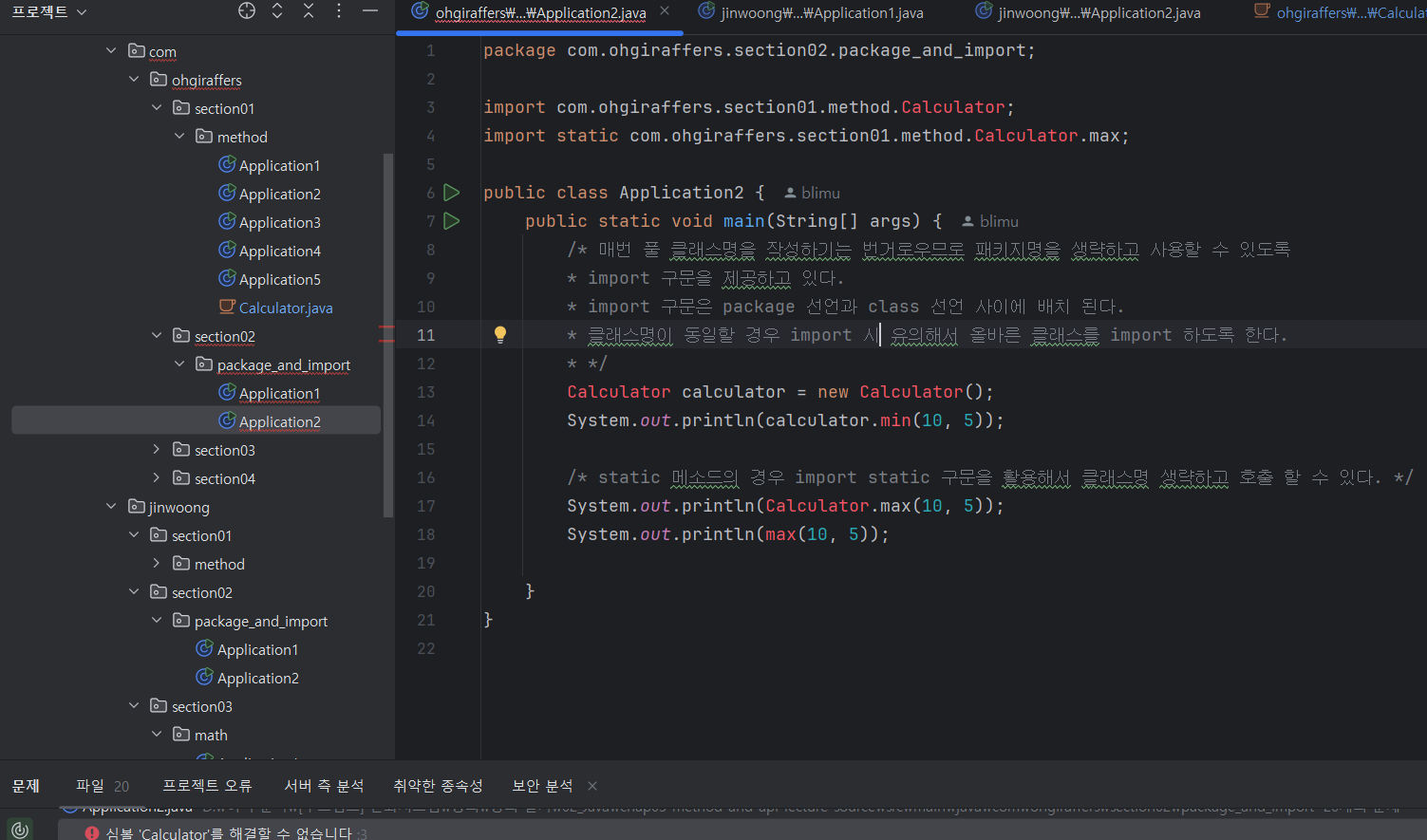This screenshot has width=1427, height=840.
Task: Expand the section04 folder
Action: (157, 477)
